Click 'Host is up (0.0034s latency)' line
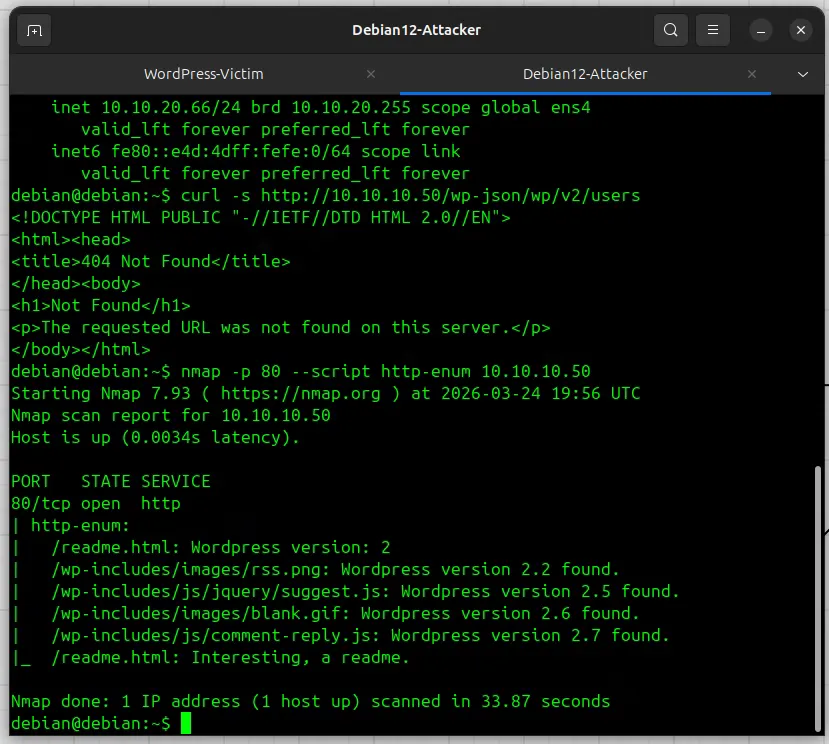The height and width of the screenshot is (744, 829). coord(155,438)
